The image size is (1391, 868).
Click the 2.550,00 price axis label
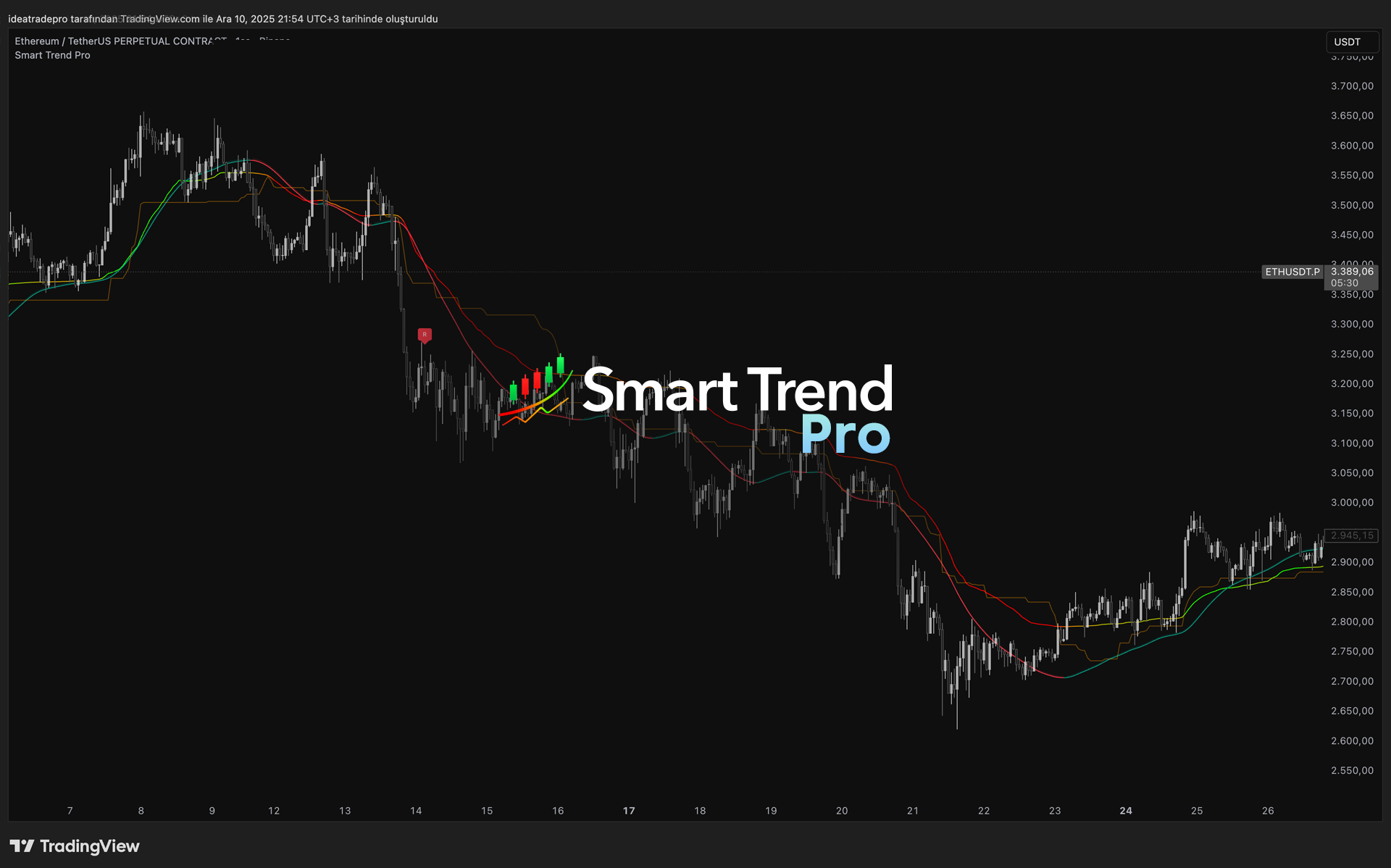click(x=1352, y=770)
